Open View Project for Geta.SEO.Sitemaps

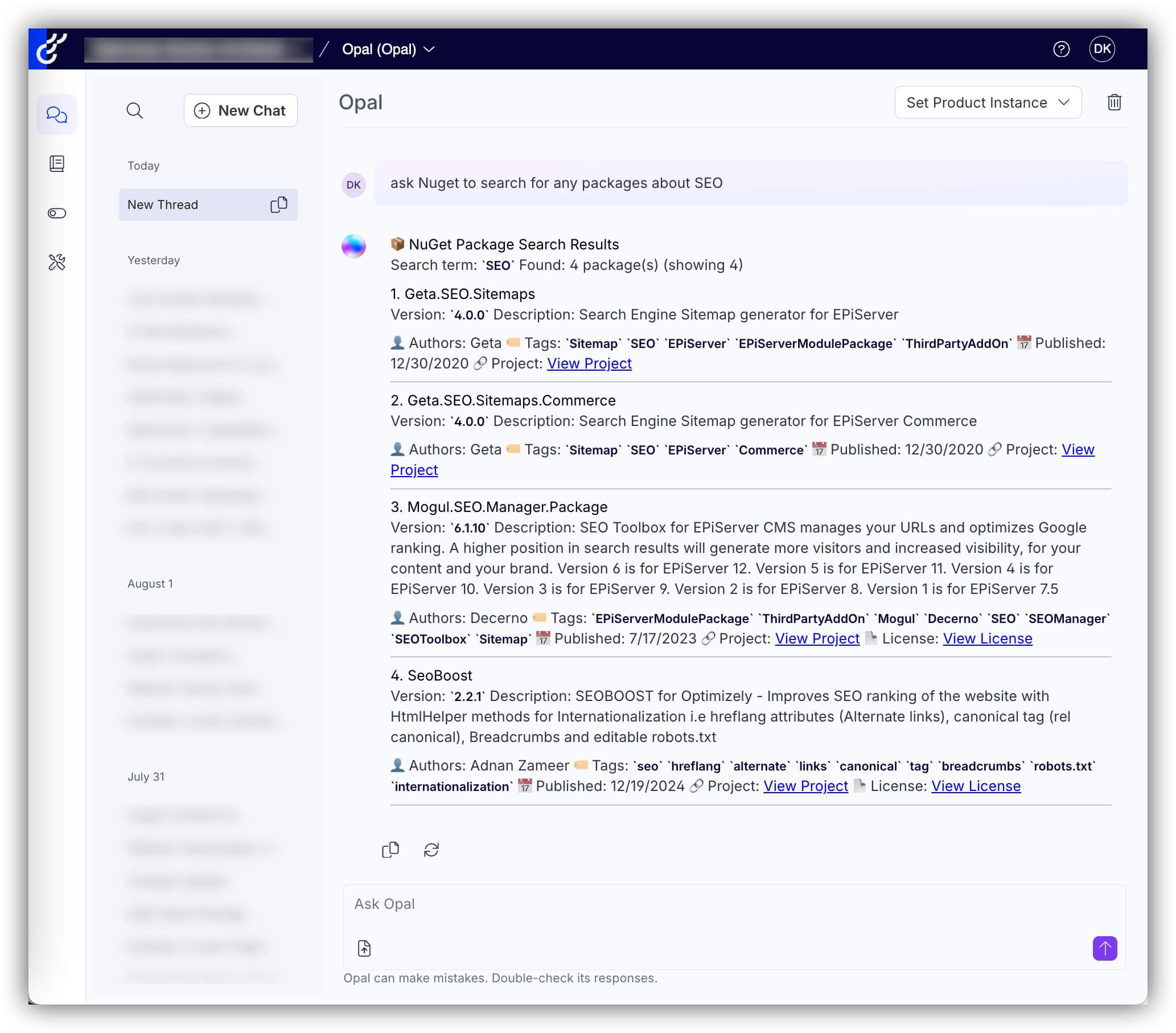589,363
